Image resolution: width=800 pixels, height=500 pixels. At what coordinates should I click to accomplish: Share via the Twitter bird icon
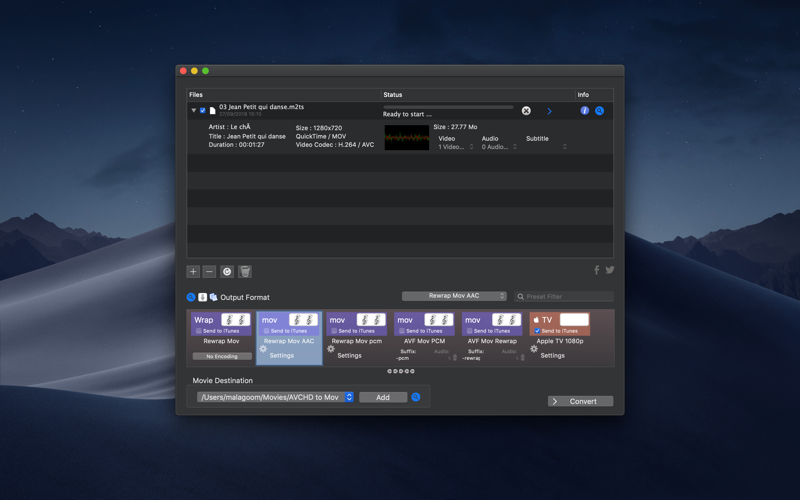610,270
